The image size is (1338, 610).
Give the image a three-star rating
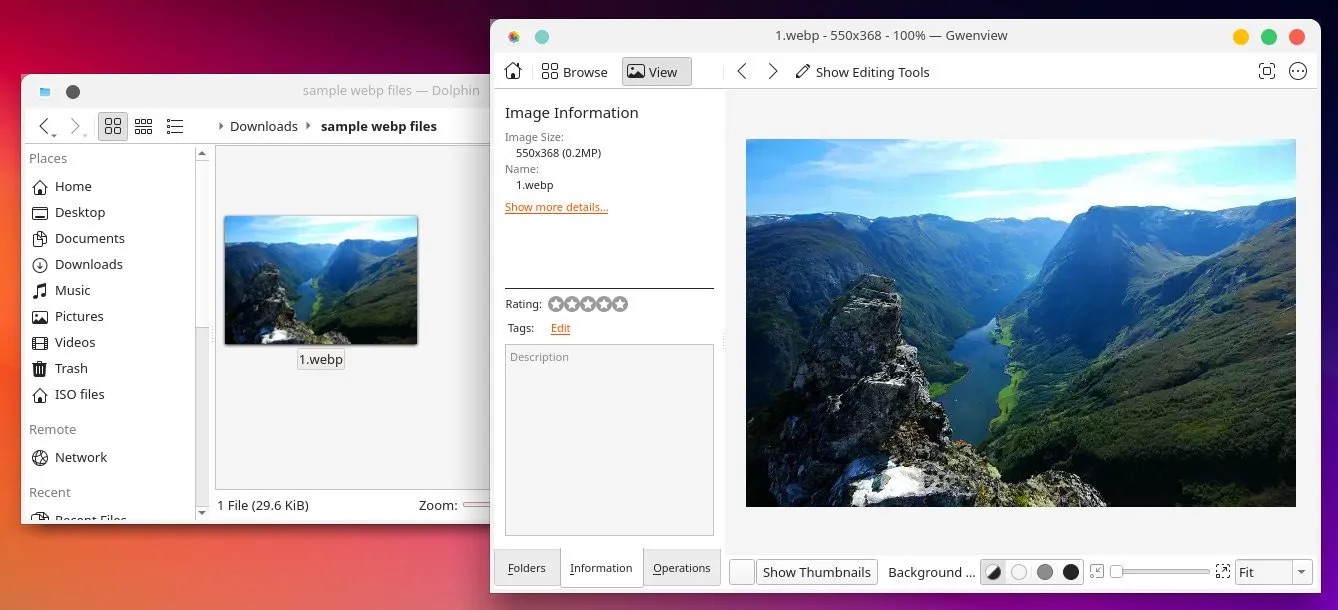tap(588, 304)
